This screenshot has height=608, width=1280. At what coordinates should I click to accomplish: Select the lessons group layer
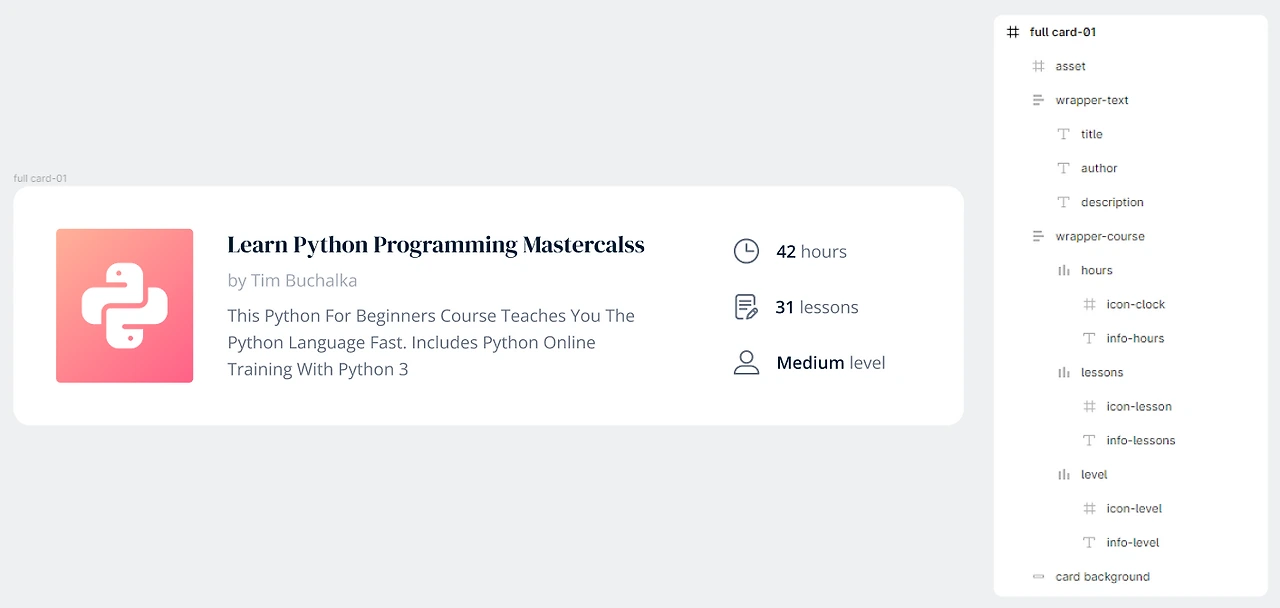1102,372
